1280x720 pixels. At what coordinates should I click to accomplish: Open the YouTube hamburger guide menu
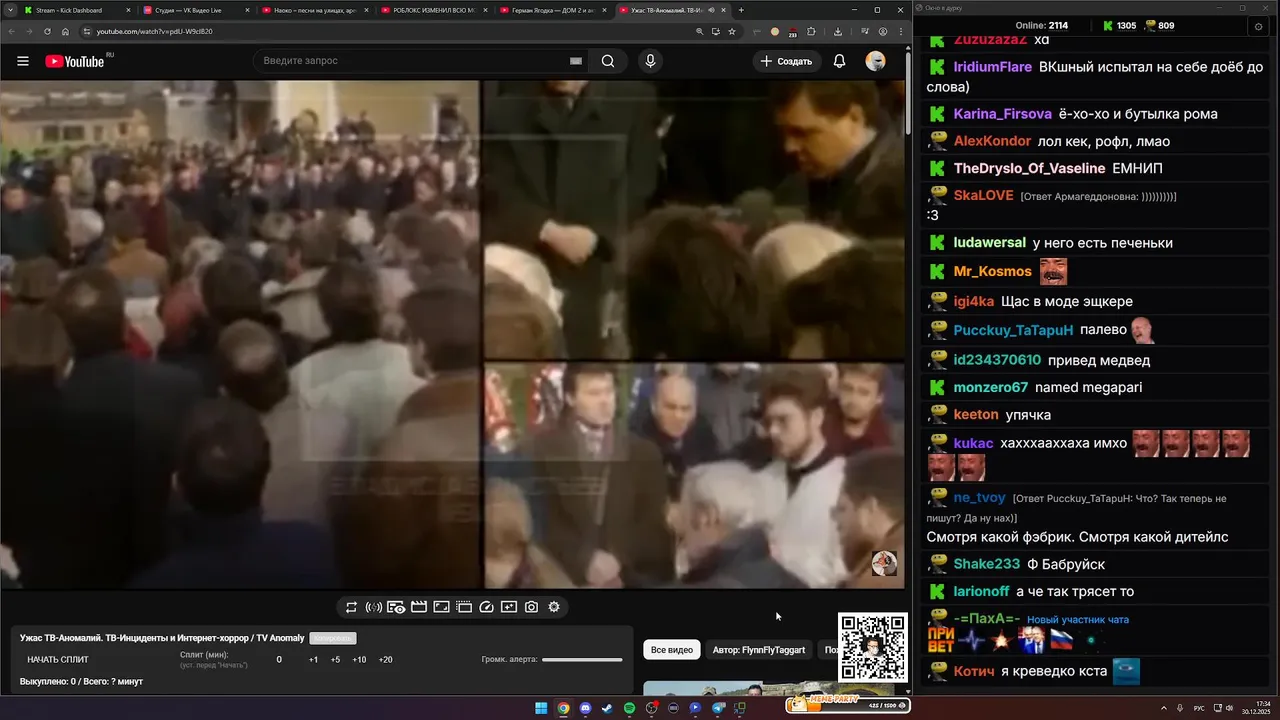pyautogui.click(x=23, y=61)
